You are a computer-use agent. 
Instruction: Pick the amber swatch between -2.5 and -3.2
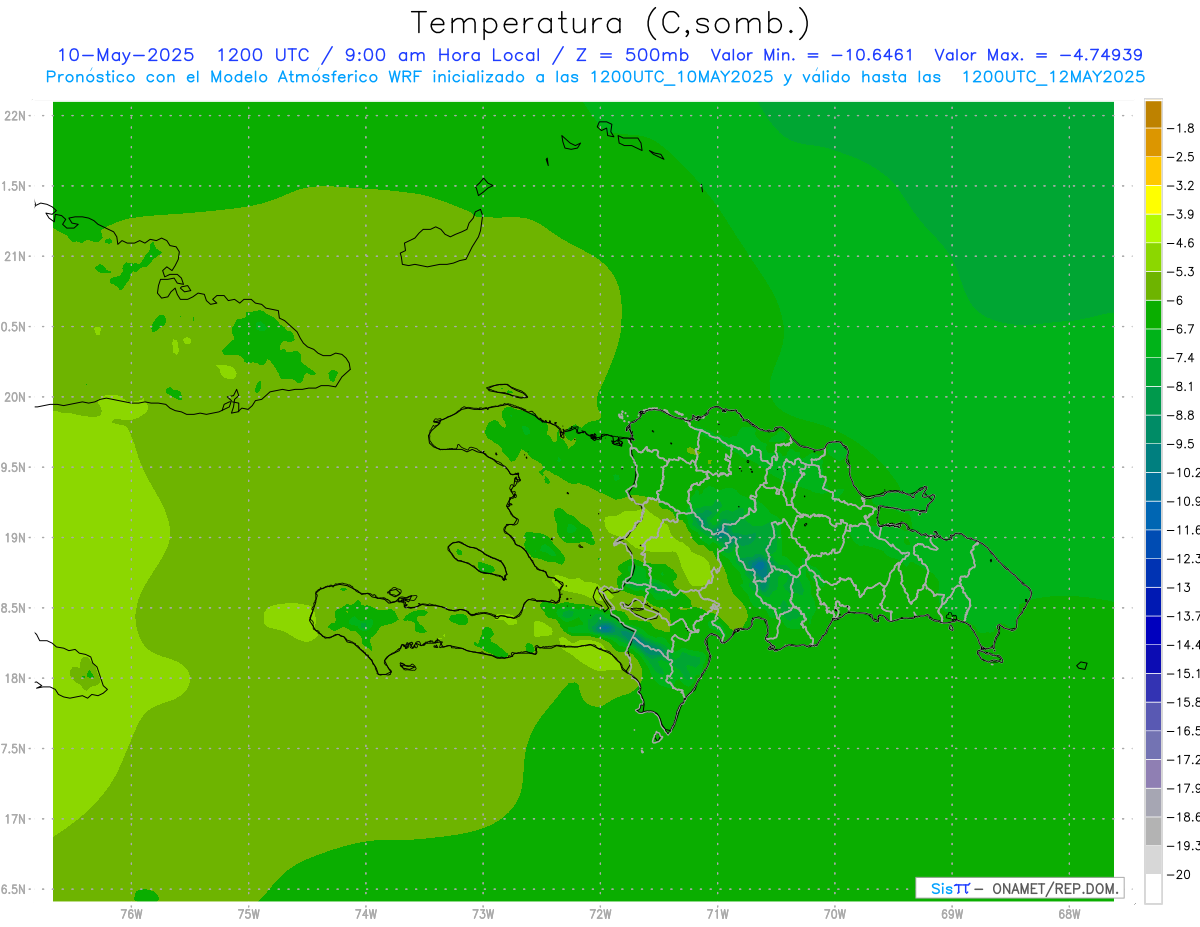click(x=1153, y=171)
